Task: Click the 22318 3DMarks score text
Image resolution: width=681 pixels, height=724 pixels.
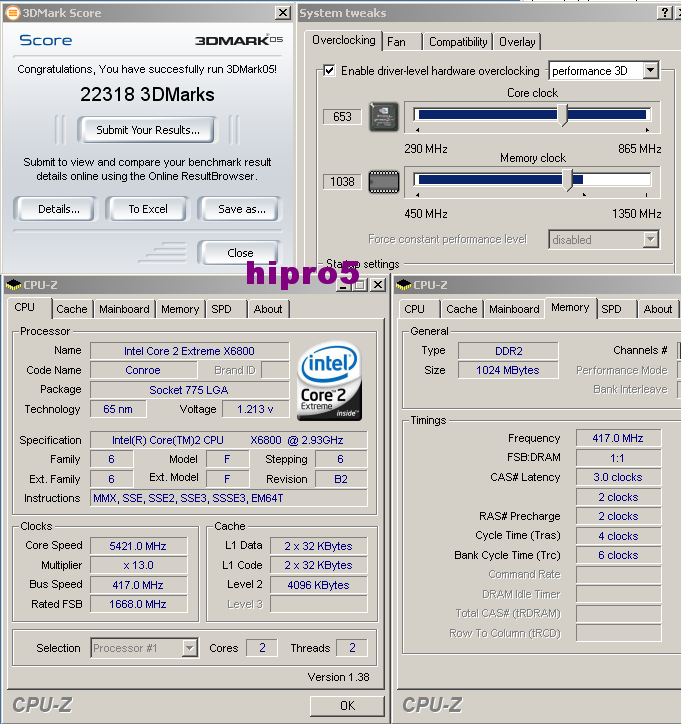Action: [x=147, y=95]
